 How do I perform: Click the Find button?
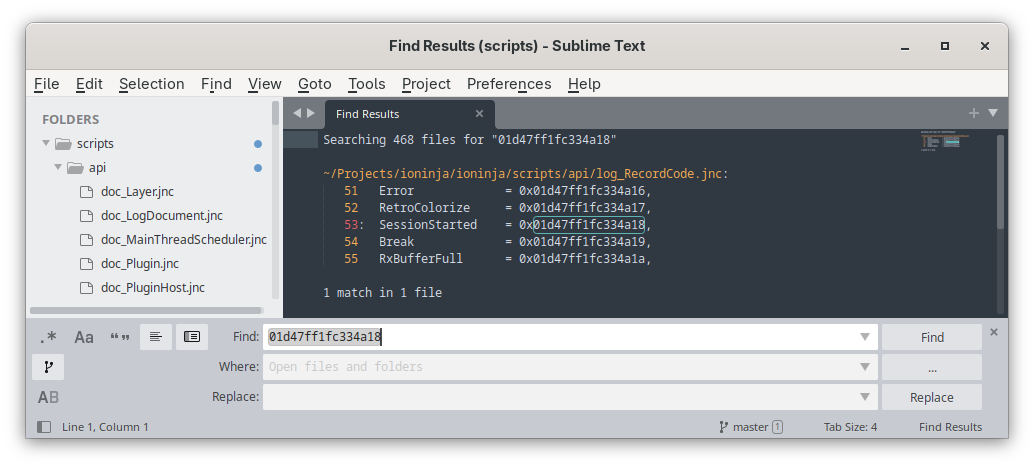pos(931,337)
